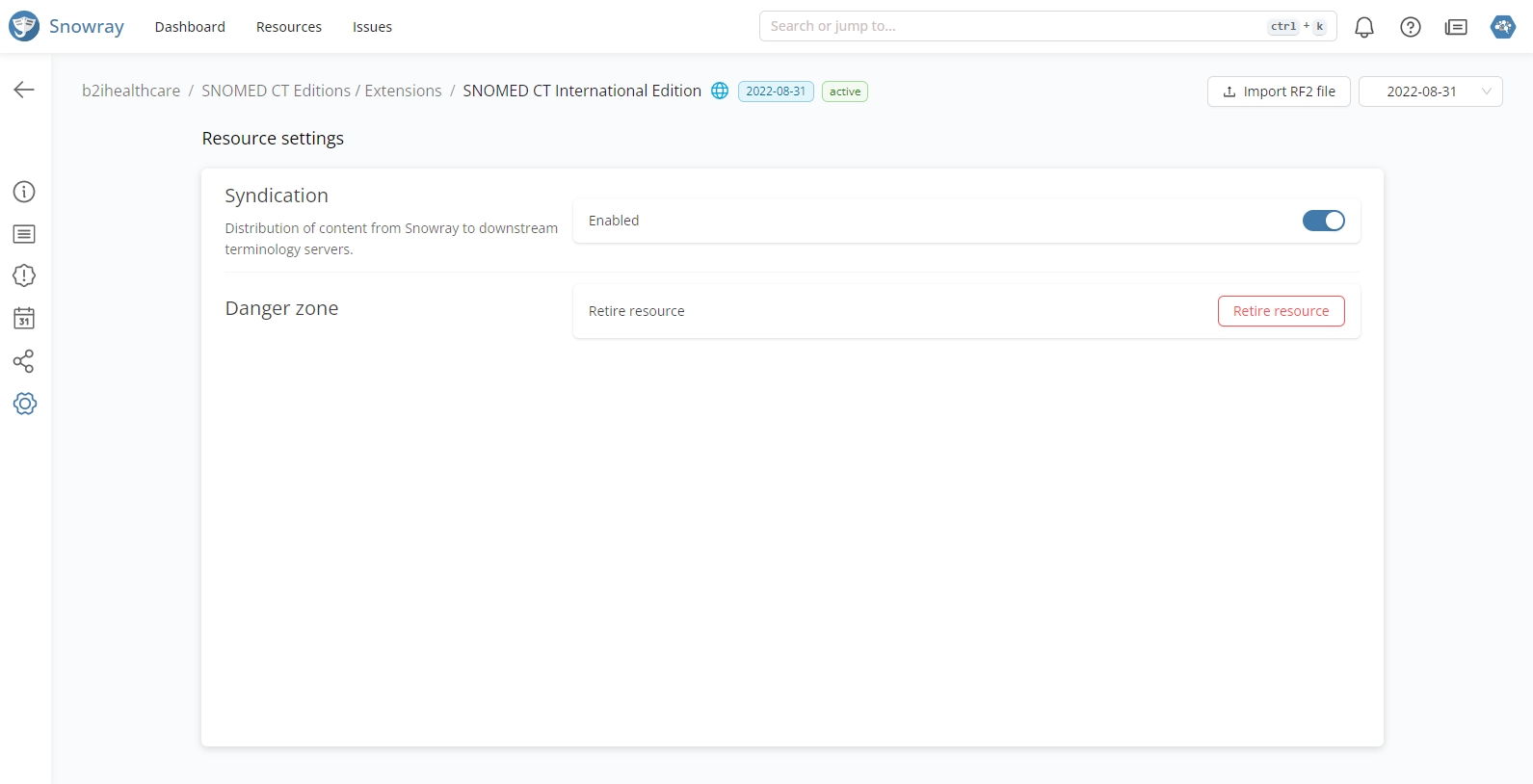Click the back arrow icon
This screenshot has width=1533, height=784.
coord(24,90)
